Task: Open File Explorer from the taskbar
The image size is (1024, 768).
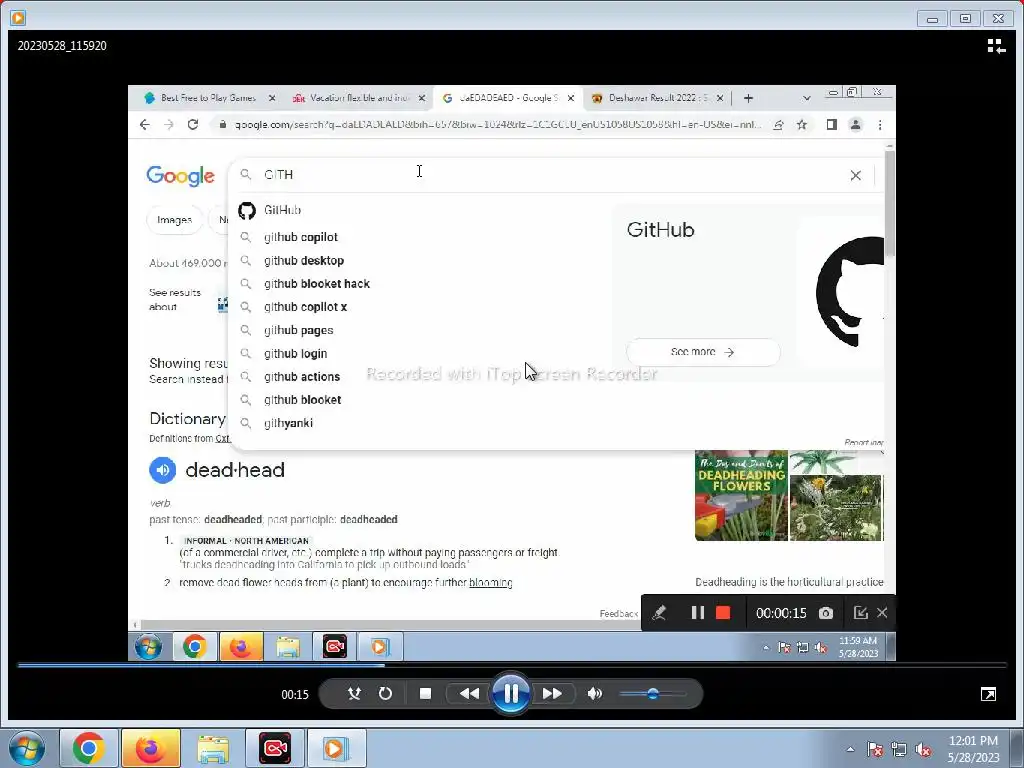Action: tap(213, 748)
